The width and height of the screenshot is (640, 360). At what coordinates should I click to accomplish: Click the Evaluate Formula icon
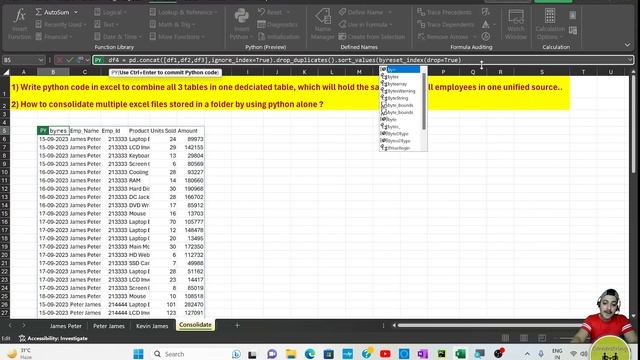pyautogui.click(x=485, y=37)
